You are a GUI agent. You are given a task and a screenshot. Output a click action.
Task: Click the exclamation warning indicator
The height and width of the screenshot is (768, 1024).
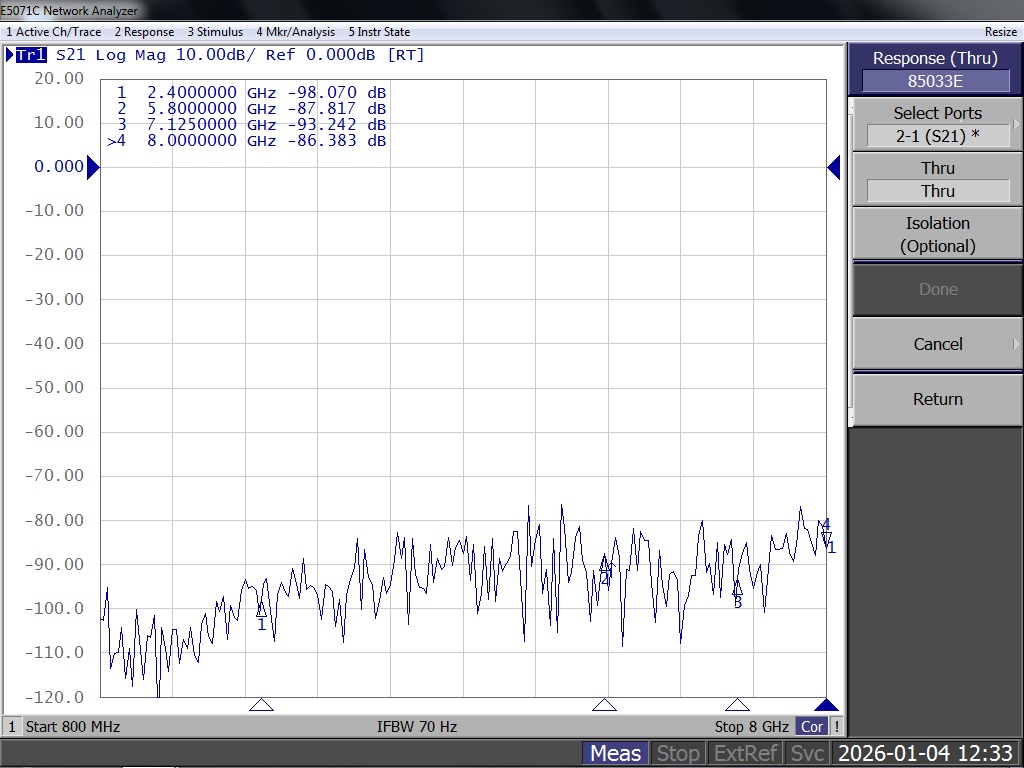[x=837, y=726]
